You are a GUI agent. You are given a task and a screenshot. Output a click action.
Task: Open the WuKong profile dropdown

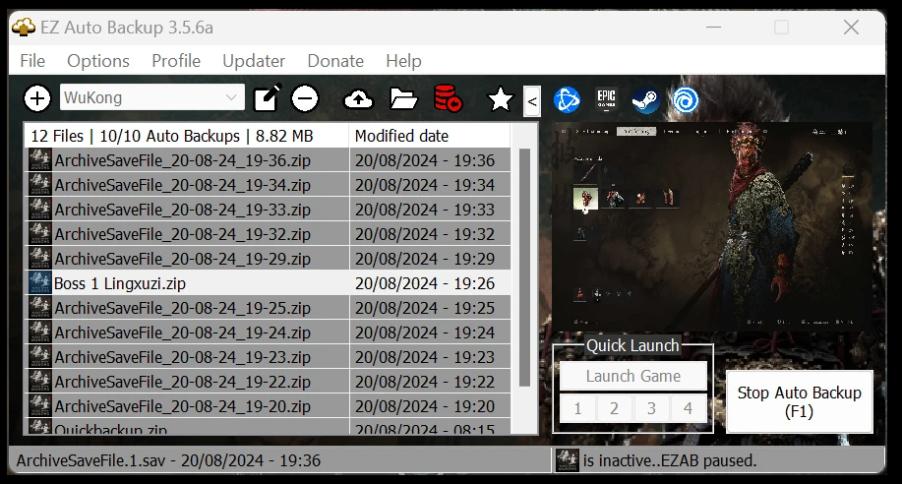152,97
